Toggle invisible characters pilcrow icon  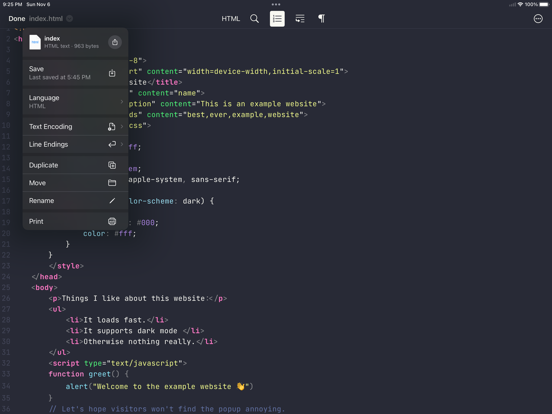[x=321, y=19]
